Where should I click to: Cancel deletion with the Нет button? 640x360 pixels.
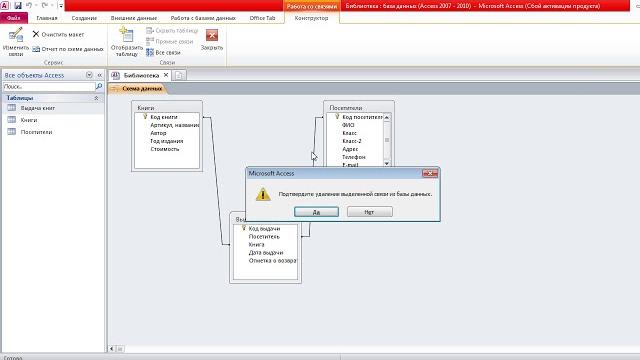point(369,212)
